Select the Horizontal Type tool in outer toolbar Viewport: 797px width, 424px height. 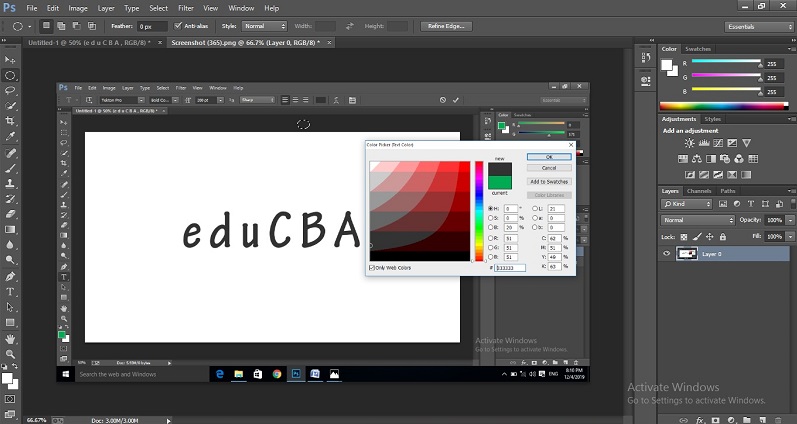[10, 292]
